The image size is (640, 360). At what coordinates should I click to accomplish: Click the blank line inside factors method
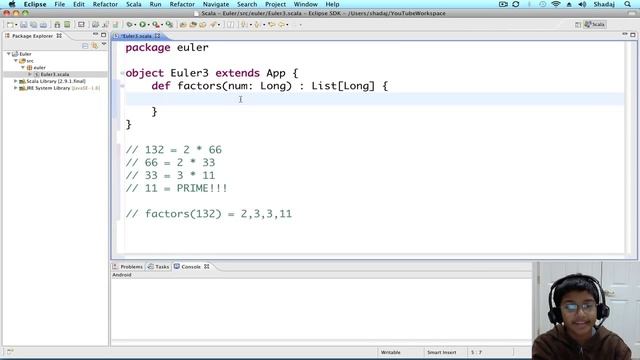coord(375,99)
